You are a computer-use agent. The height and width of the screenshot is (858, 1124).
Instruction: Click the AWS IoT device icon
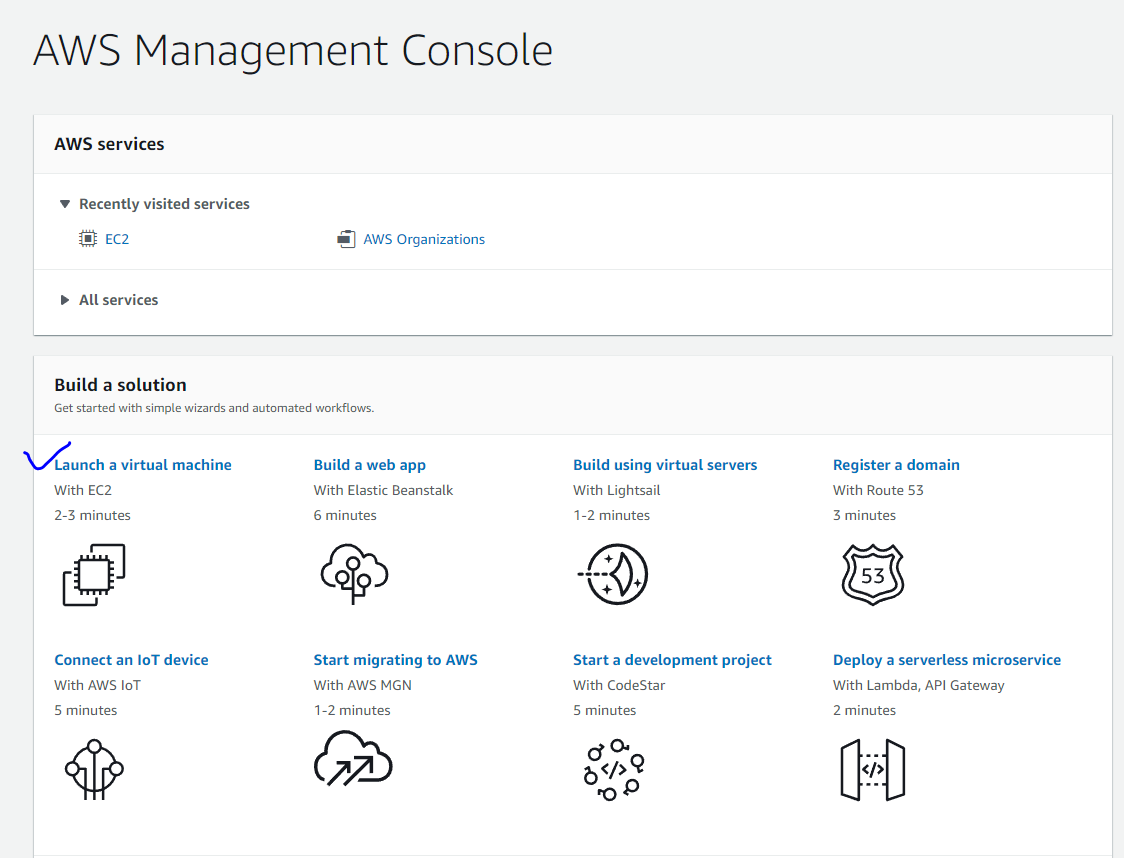point(94,770)
